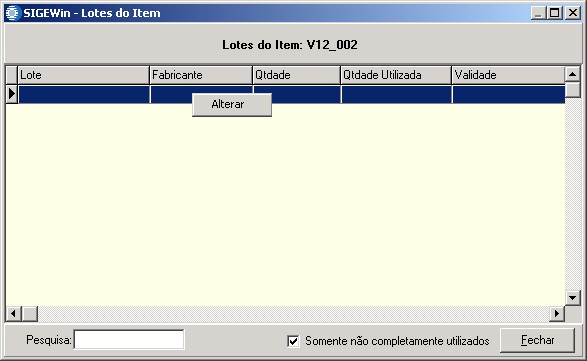The width and height of the screenshot is (587, 361).
Task: Click the horizontal scrollbar right arrow
Action: 557,313
